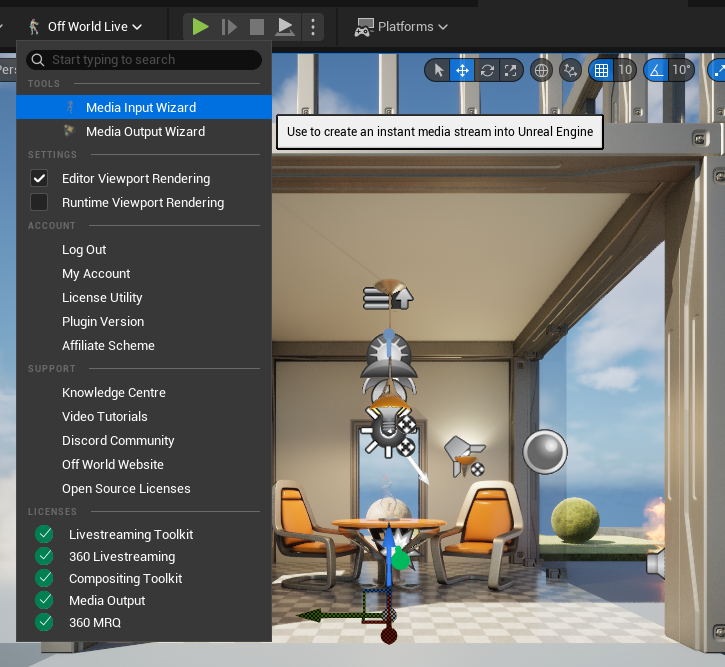Click the Media Input Wizard icon
725x667 pixels.
coord(70,107)
